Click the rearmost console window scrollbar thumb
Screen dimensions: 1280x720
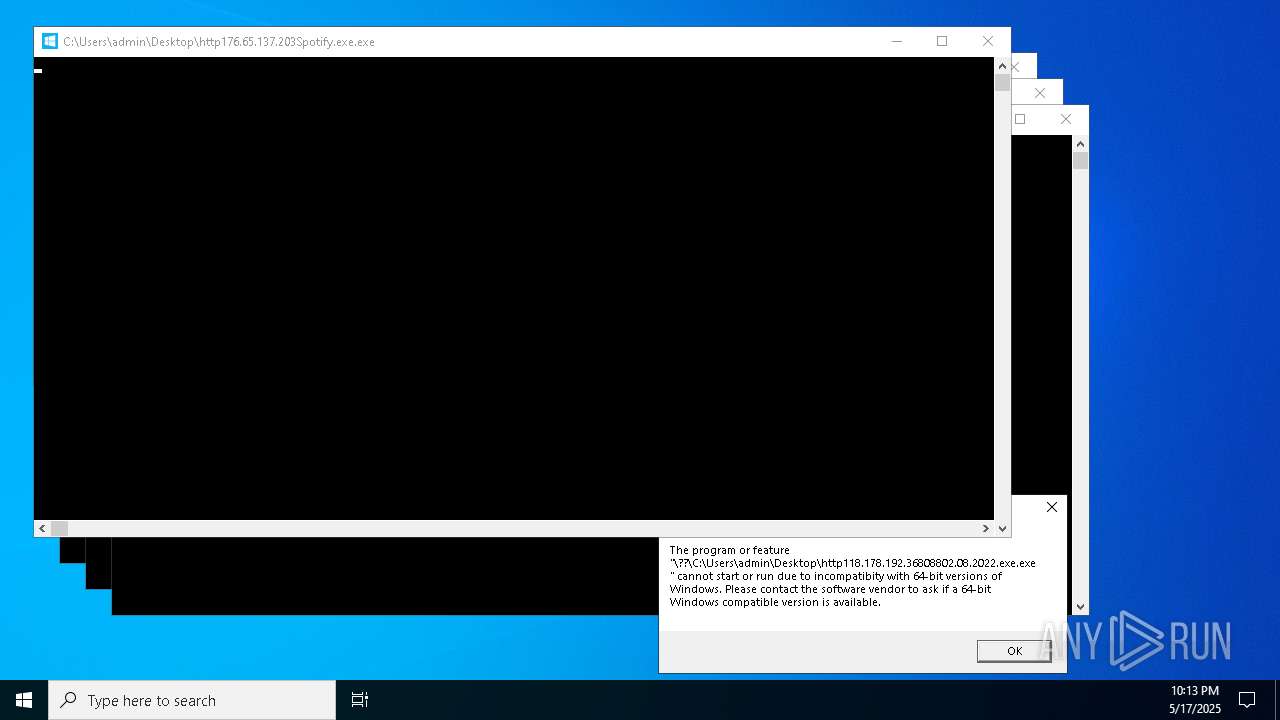point(1080,161)
